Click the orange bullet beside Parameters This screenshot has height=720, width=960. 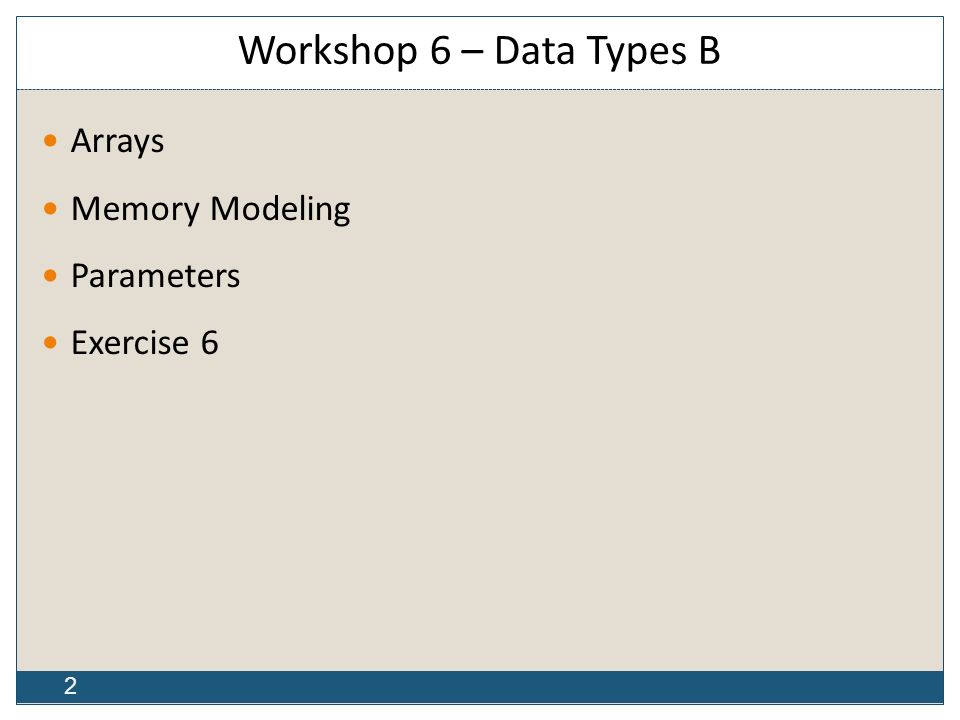[x=50, y=276]
